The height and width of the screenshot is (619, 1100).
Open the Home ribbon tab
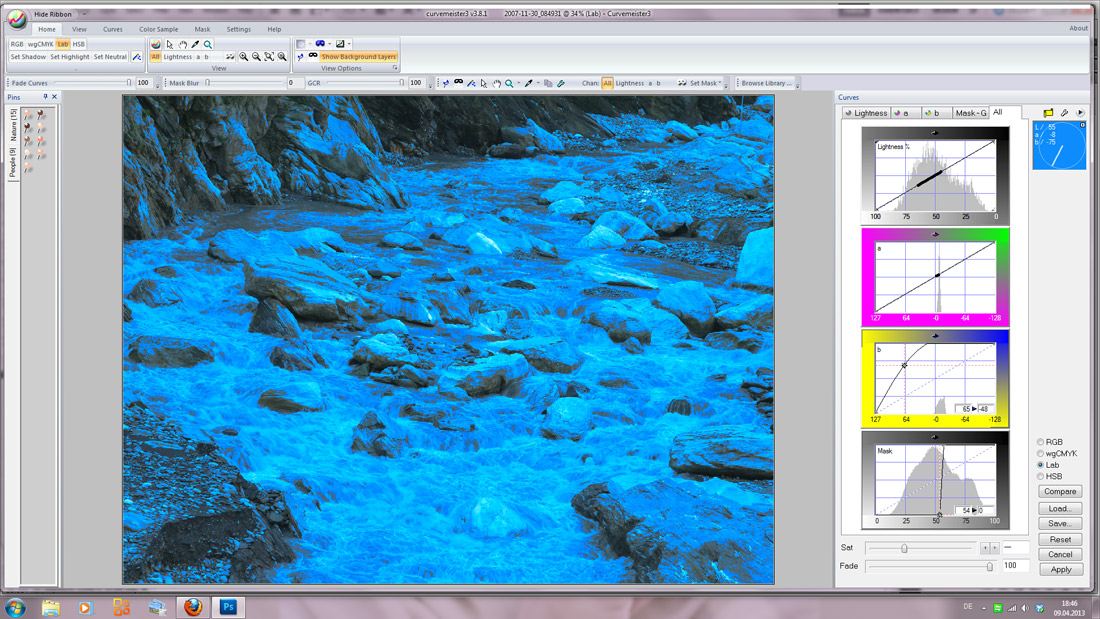[x=47, y=29]
